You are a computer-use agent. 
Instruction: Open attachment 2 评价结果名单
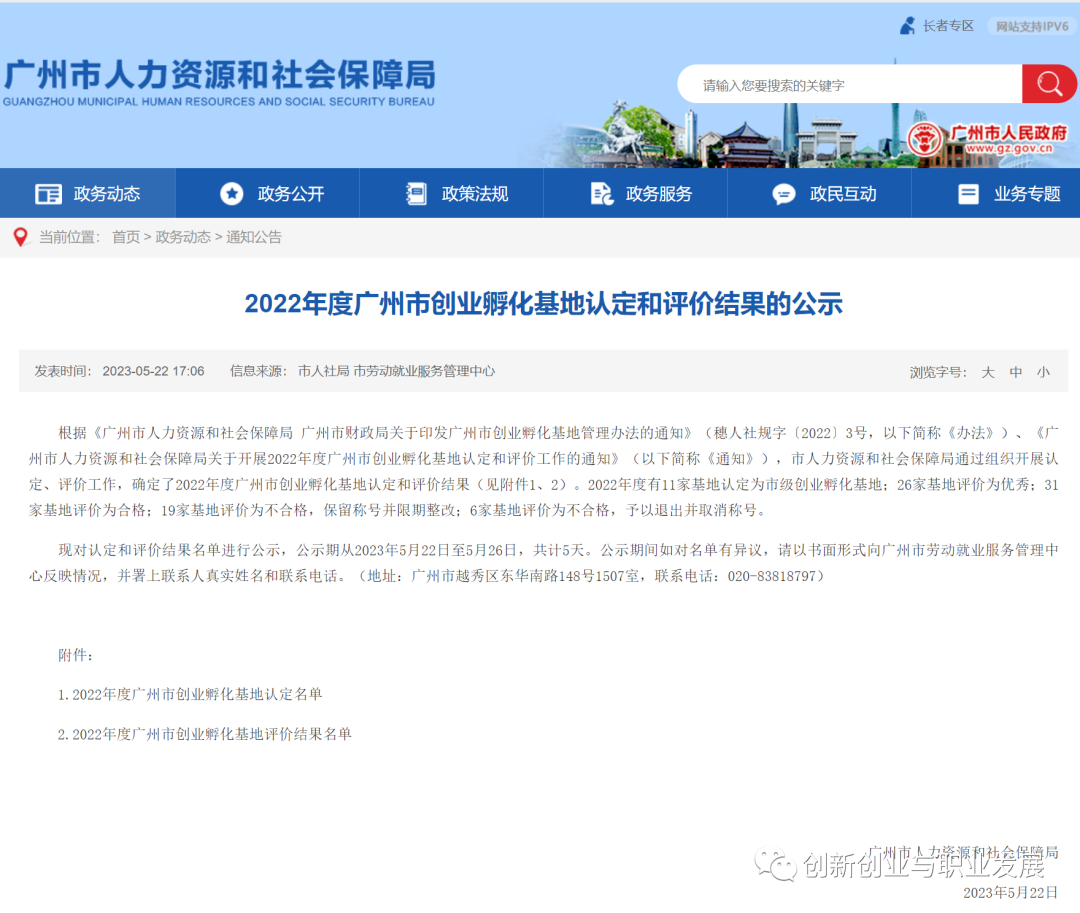coord(205,734)
